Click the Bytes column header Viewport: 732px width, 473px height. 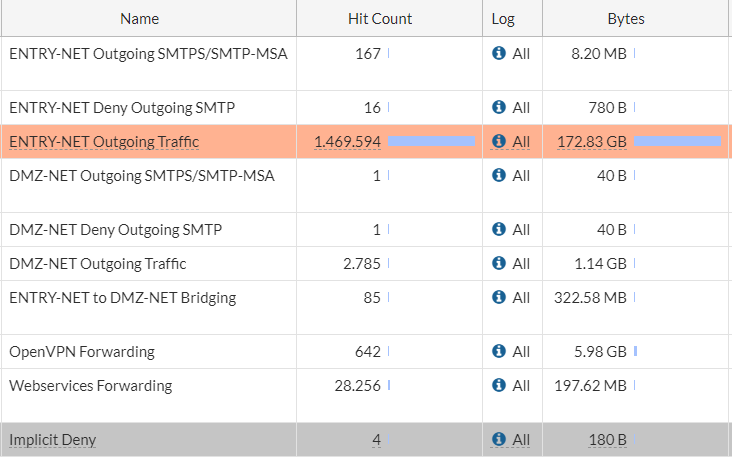(626, 19)
